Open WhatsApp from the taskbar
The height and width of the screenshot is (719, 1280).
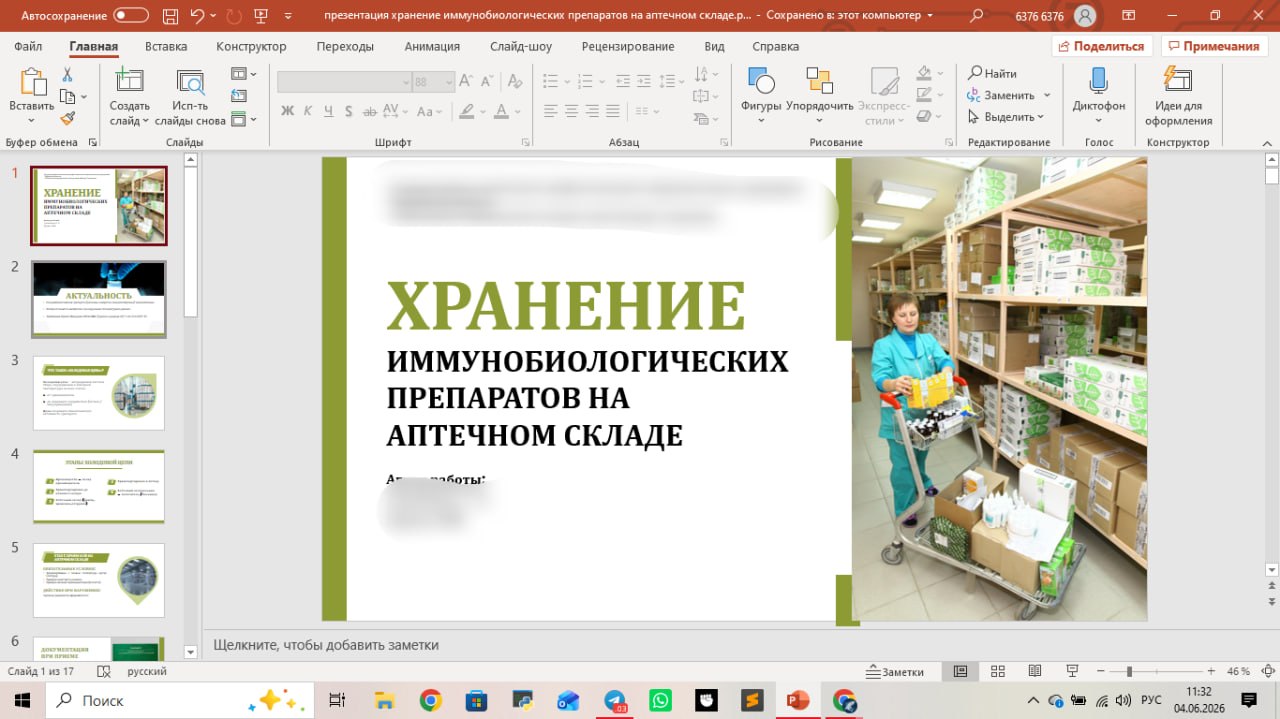point(660,701)
